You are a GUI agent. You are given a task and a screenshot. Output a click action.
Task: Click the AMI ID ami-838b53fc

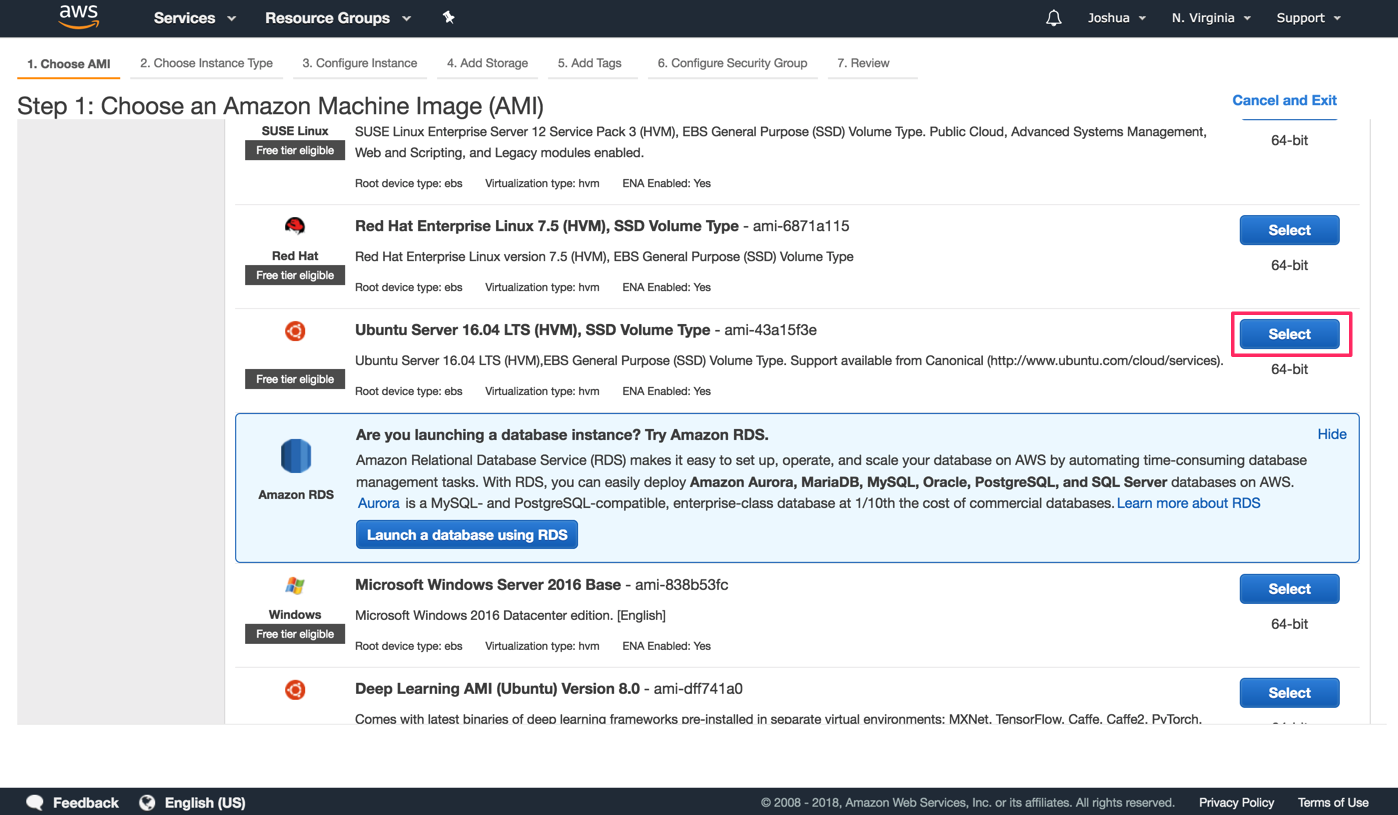[x=681, y=585]
